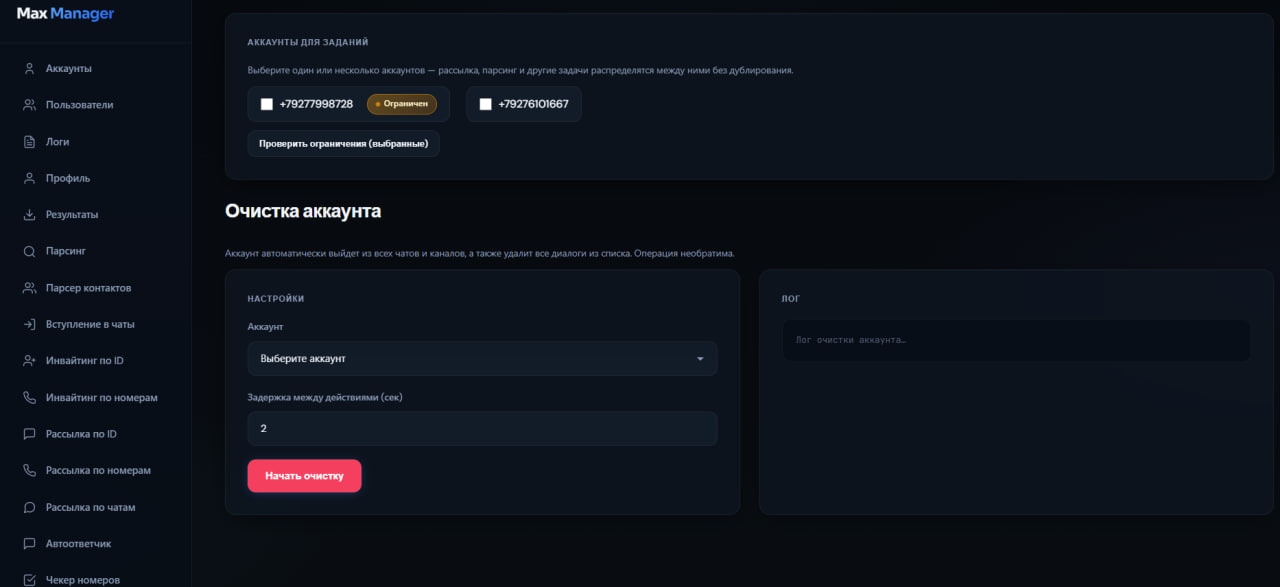Open the Профиль menu item
Image resolution: width=1280 pixels, height=587 pixels.
(68, 178)
